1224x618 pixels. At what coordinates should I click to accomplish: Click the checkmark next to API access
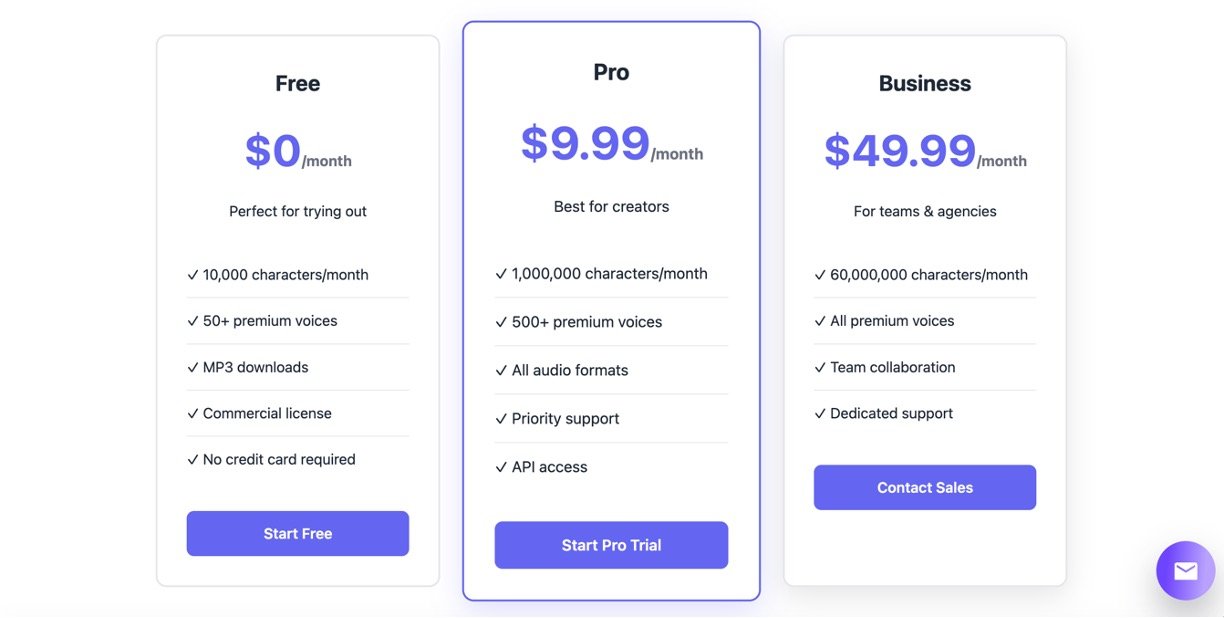coord(501,467)
